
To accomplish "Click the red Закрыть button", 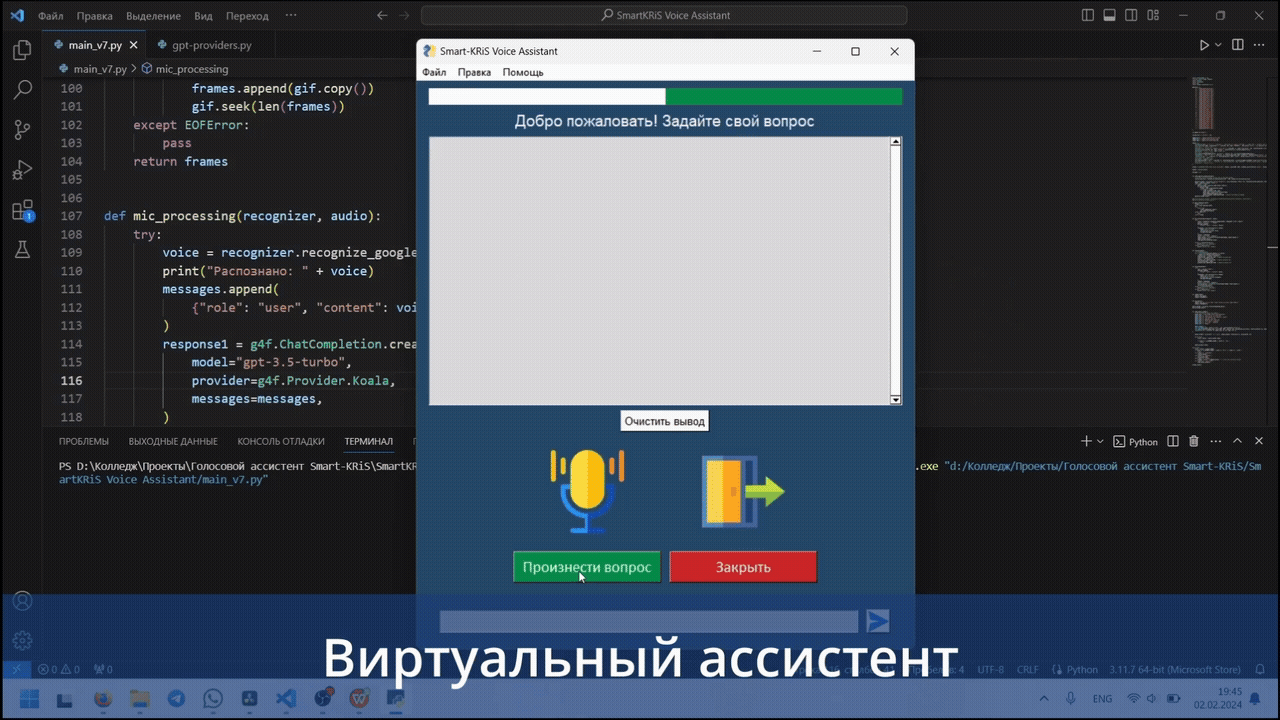I will [x=743, y=567].
